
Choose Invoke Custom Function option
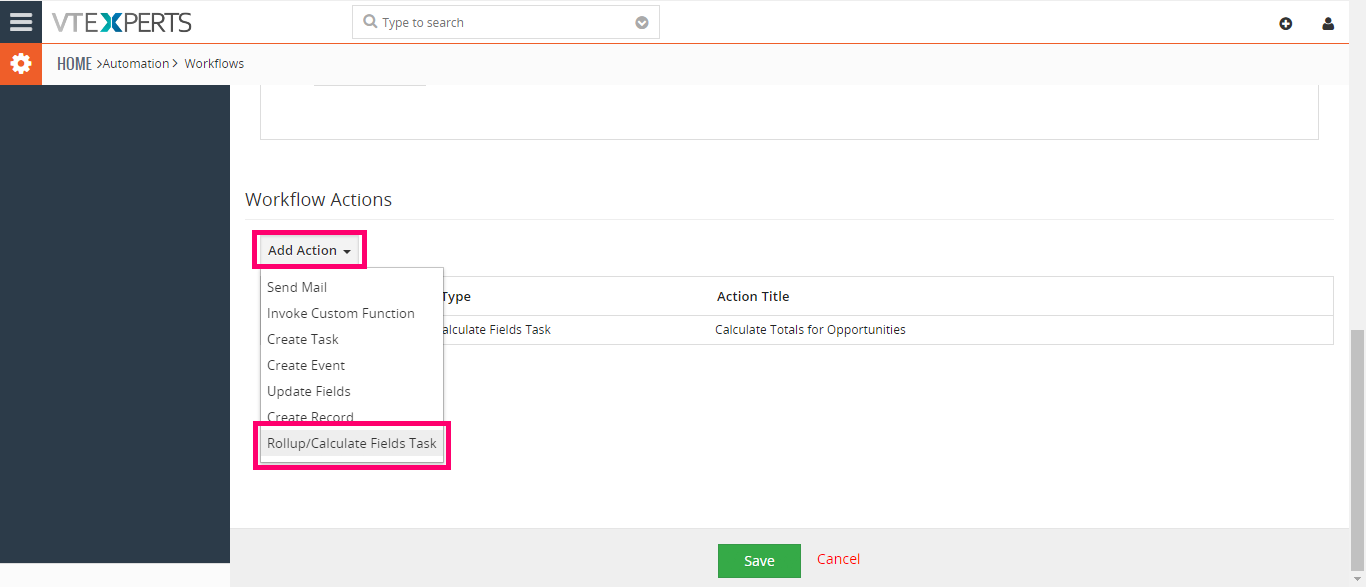pyautogui.click(x=341, y=313)
